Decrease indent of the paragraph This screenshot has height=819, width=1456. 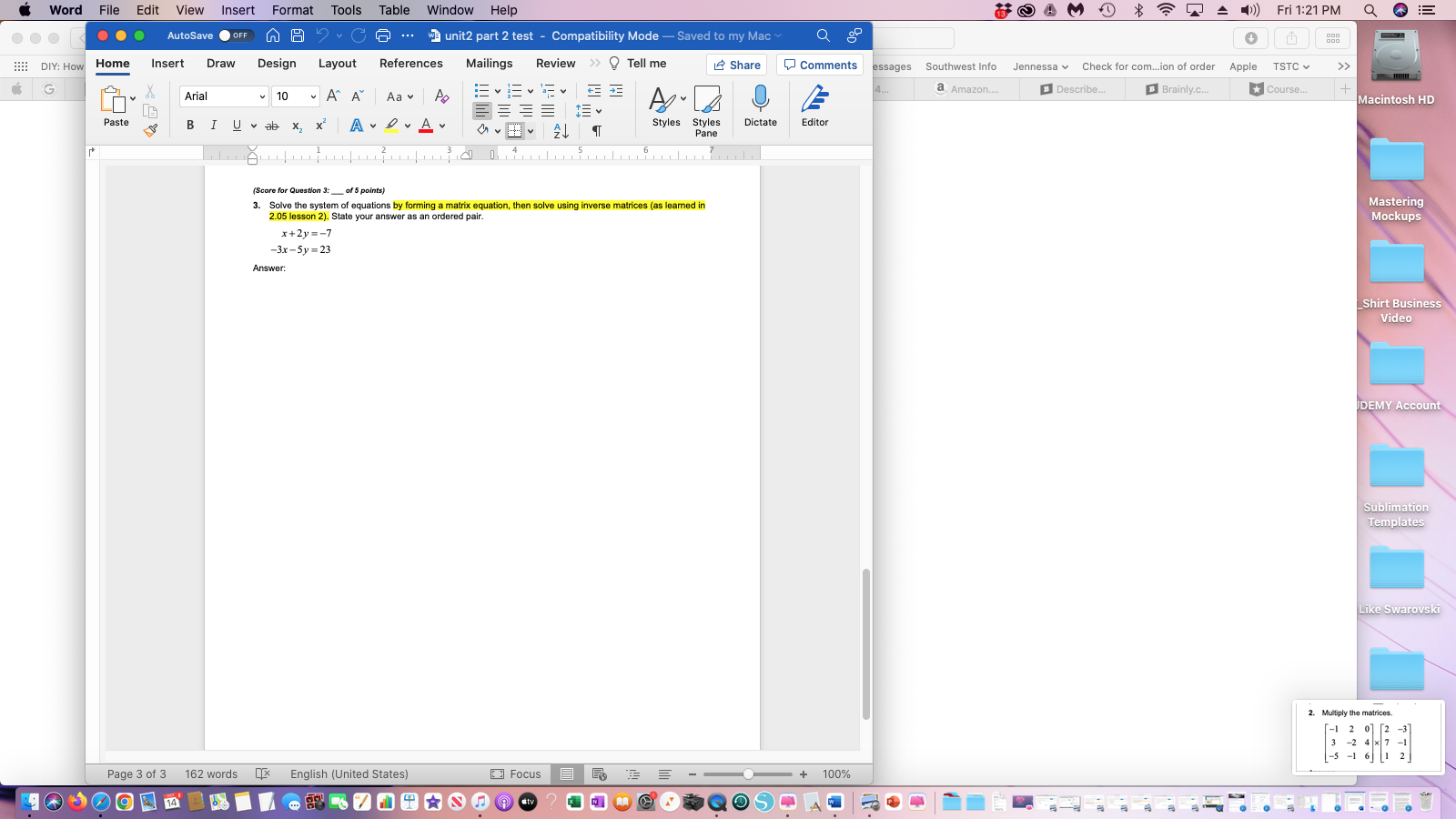click(594, 90)
